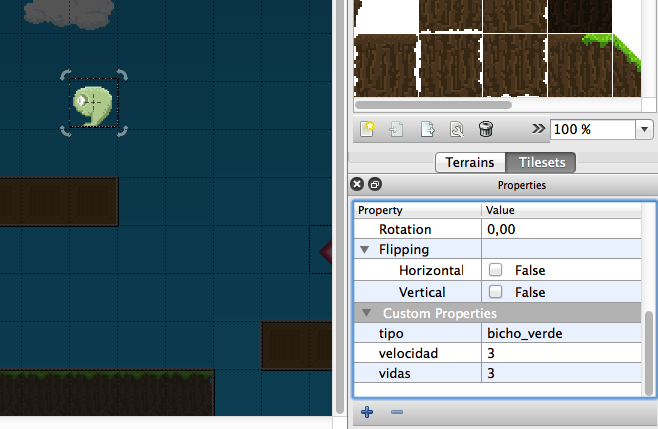Select the vidas property row
The height and width of the screenshot is (429, 658).
coord(498,373)
